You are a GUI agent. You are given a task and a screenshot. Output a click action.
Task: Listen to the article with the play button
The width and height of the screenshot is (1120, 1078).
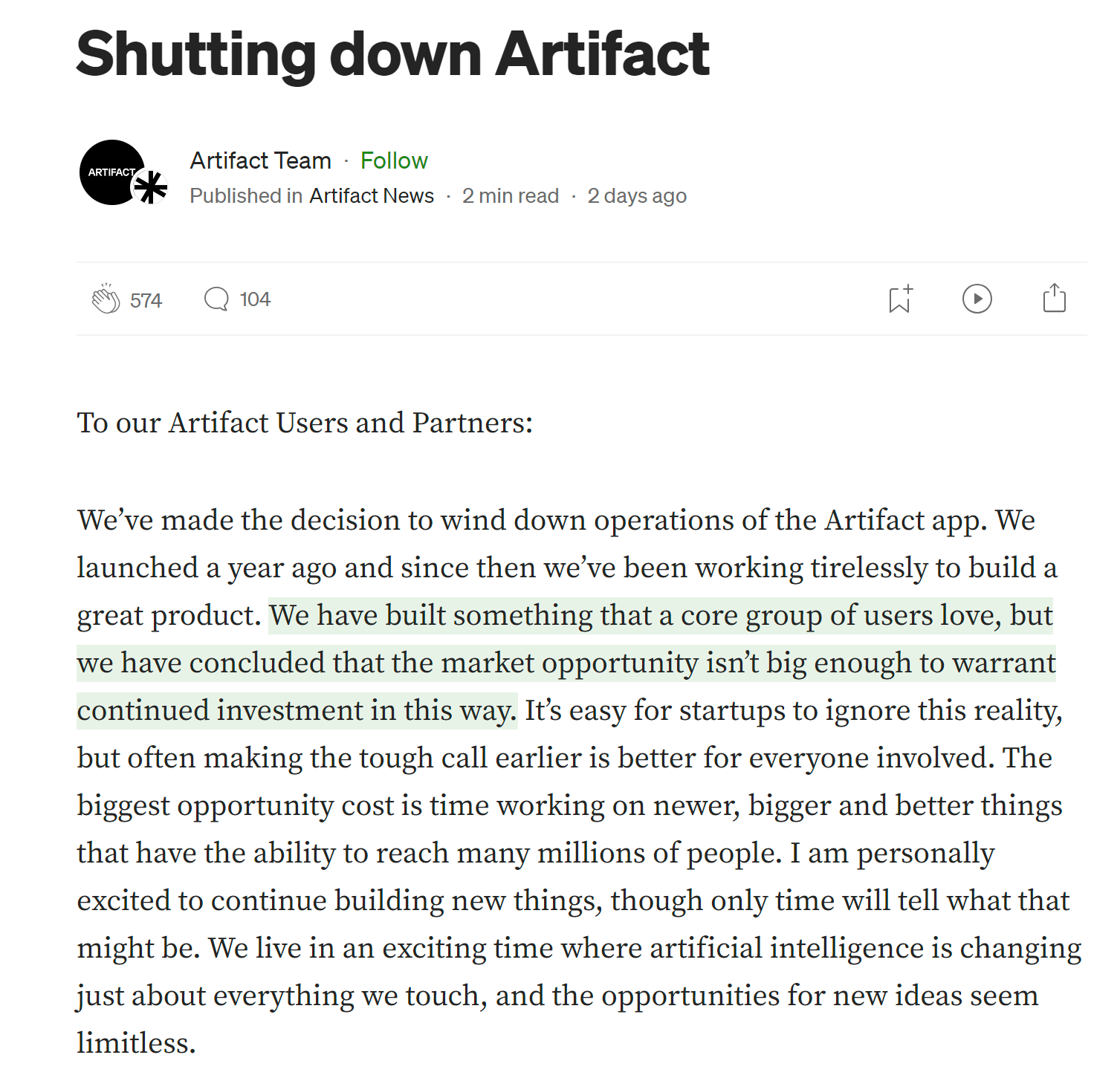click(x=977, y=299)
